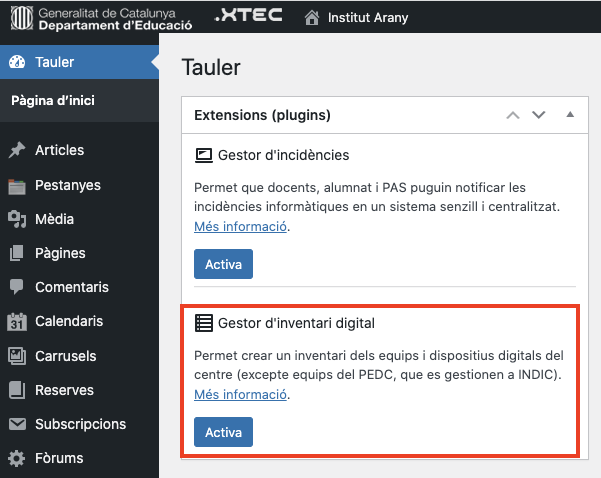This screenshot has width=601, height=478.
Task: Move Extensions panel up with chevron arrow
Action: (513, 115)
